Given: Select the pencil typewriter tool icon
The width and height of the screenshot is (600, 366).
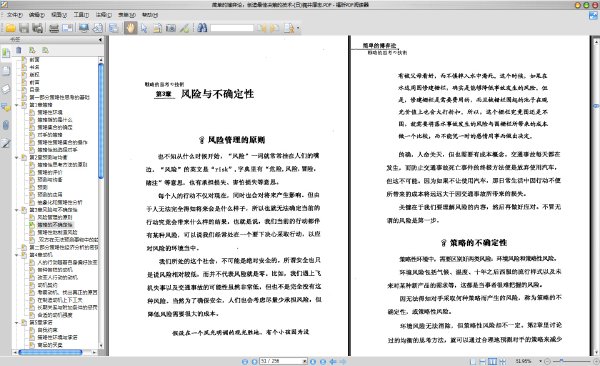Looking at the screenshot, I should click(x=185, y=28).
